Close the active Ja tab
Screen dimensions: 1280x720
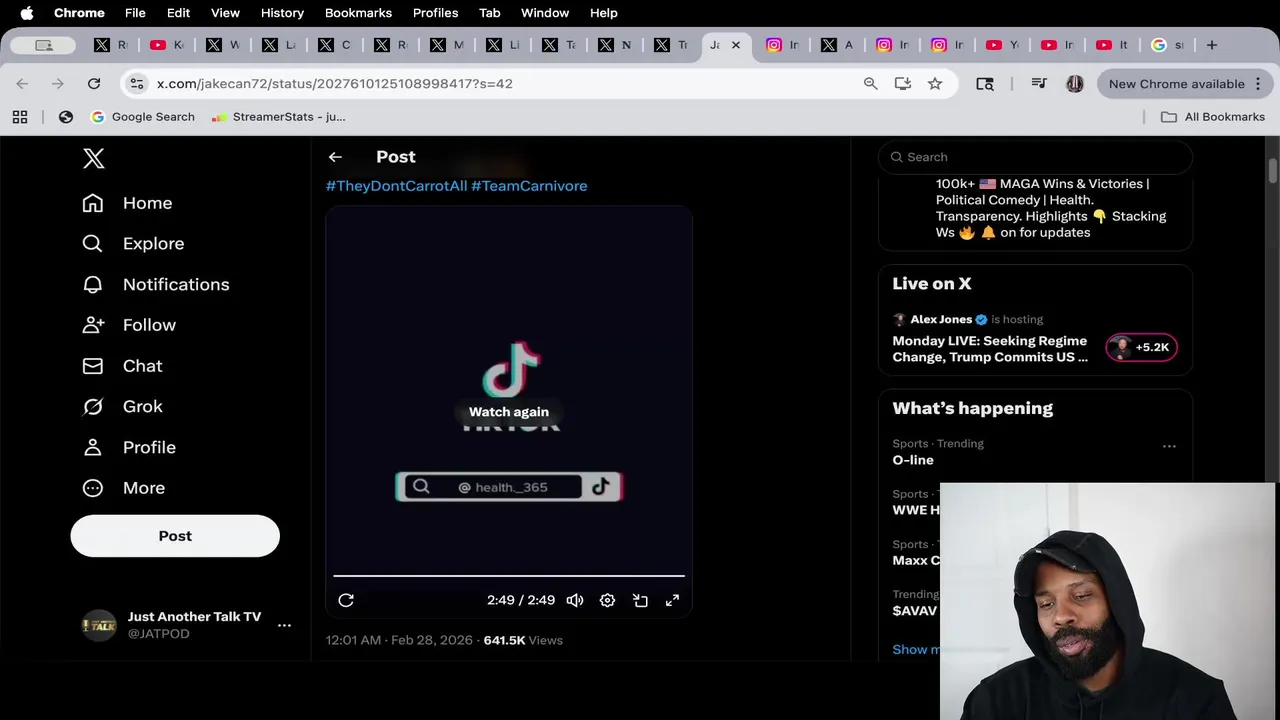[736, 45]
